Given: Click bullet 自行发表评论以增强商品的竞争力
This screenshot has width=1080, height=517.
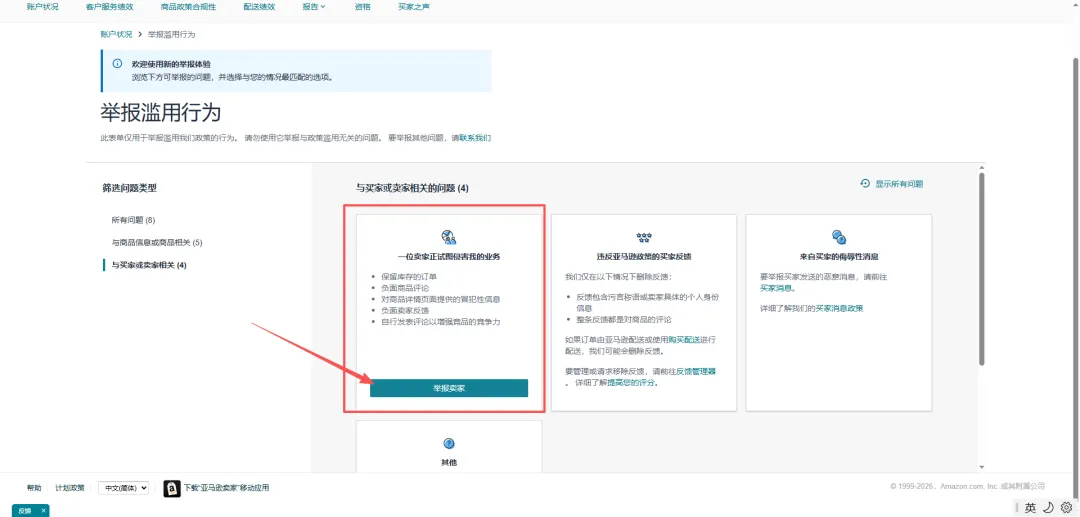Looking at the screenshot, I should [440, 321].
